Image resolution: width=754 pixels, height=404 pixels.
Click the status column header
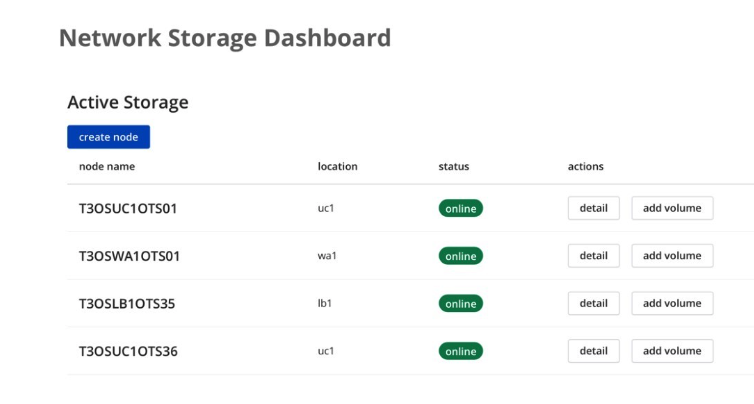pyautogui.click(x=453, y=166)
